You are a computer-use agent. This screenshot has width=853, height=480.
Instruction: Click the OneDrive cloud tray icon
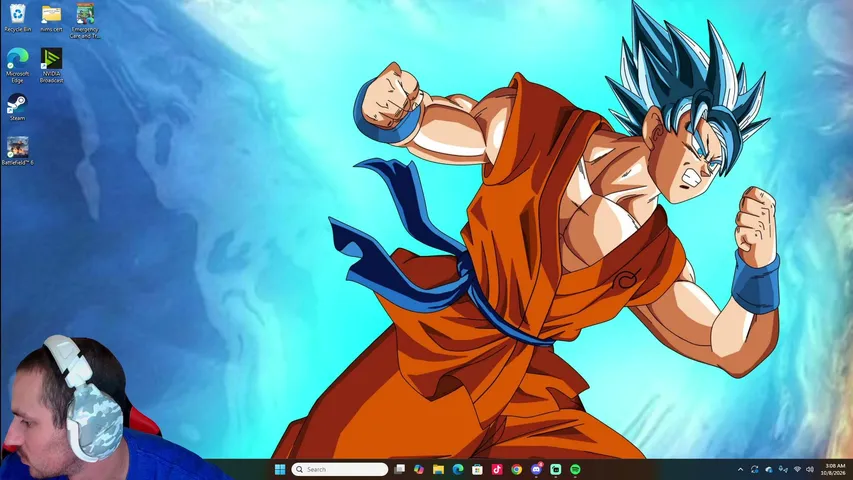coord(769,469)
